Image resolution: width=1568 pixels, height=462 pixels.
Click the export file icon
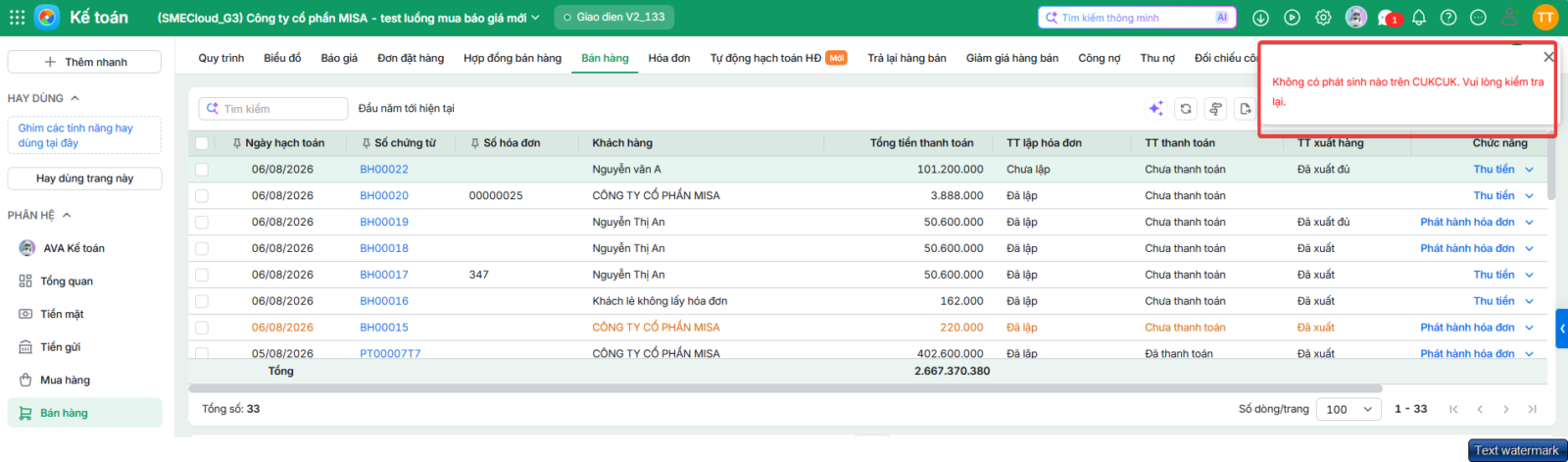[x=1245, y=109]
